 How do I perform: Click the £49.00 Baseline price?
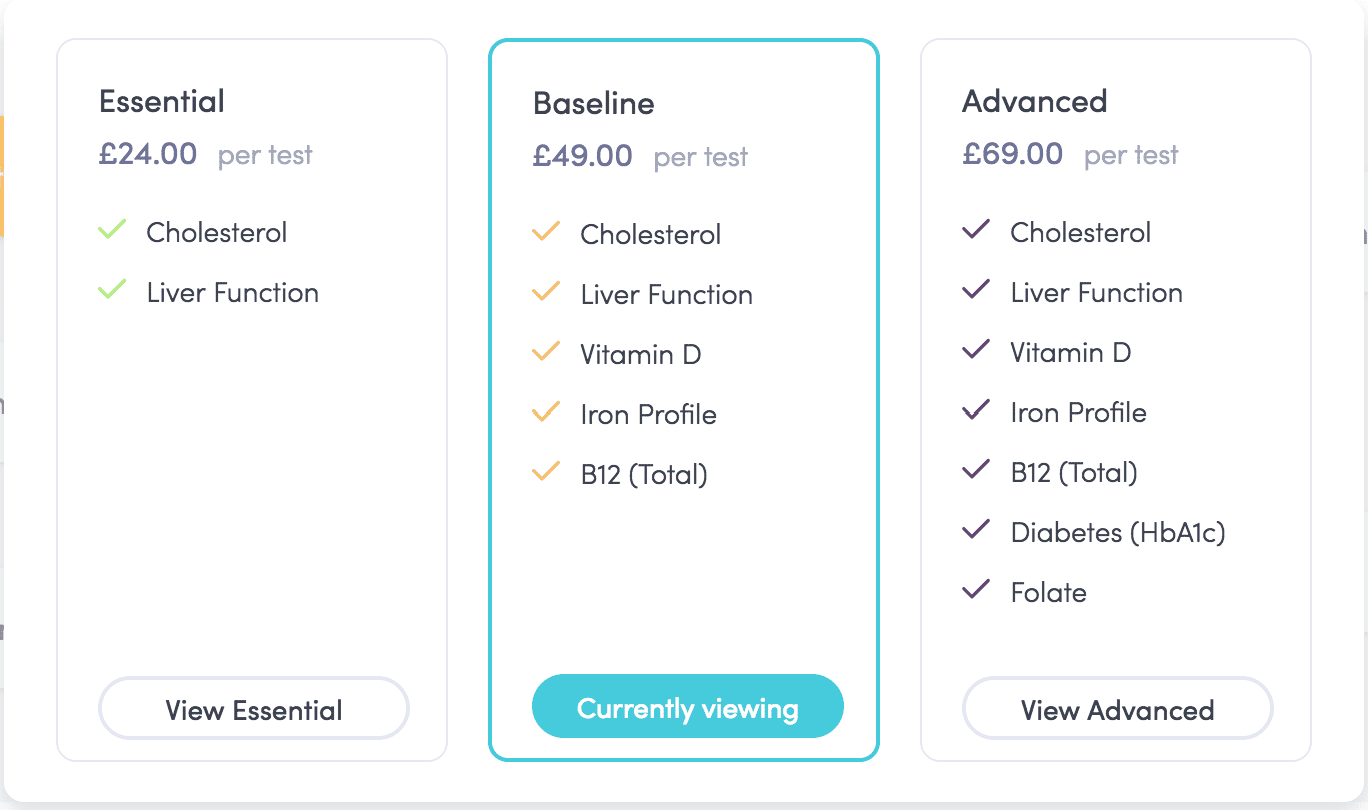[583, 156]
